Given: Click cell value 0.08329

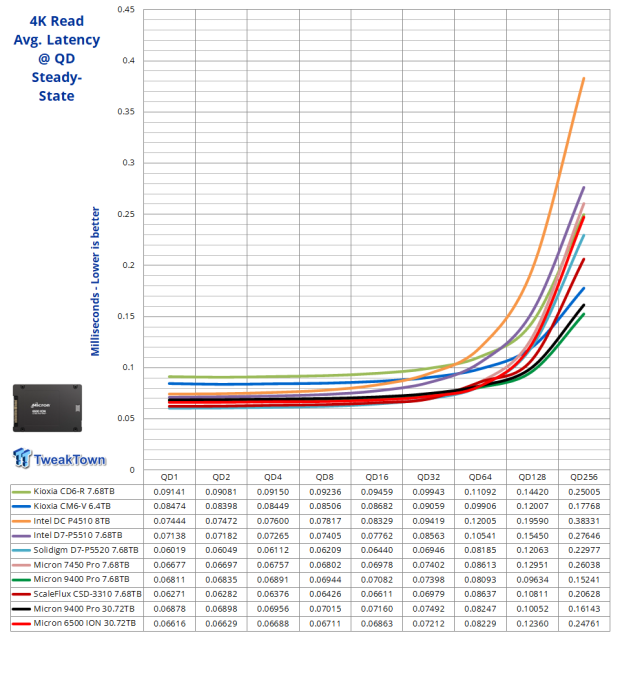Looking at the screenshot, I should click(377, 521).
